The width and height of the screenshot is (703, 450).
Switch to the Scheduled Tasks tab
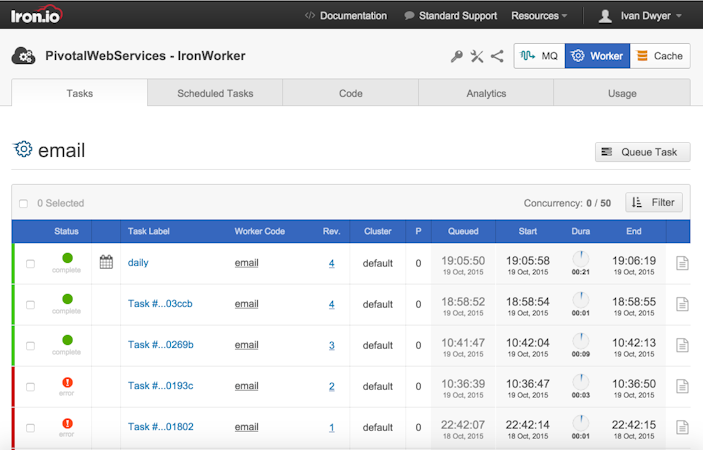[x=215, y=93]
